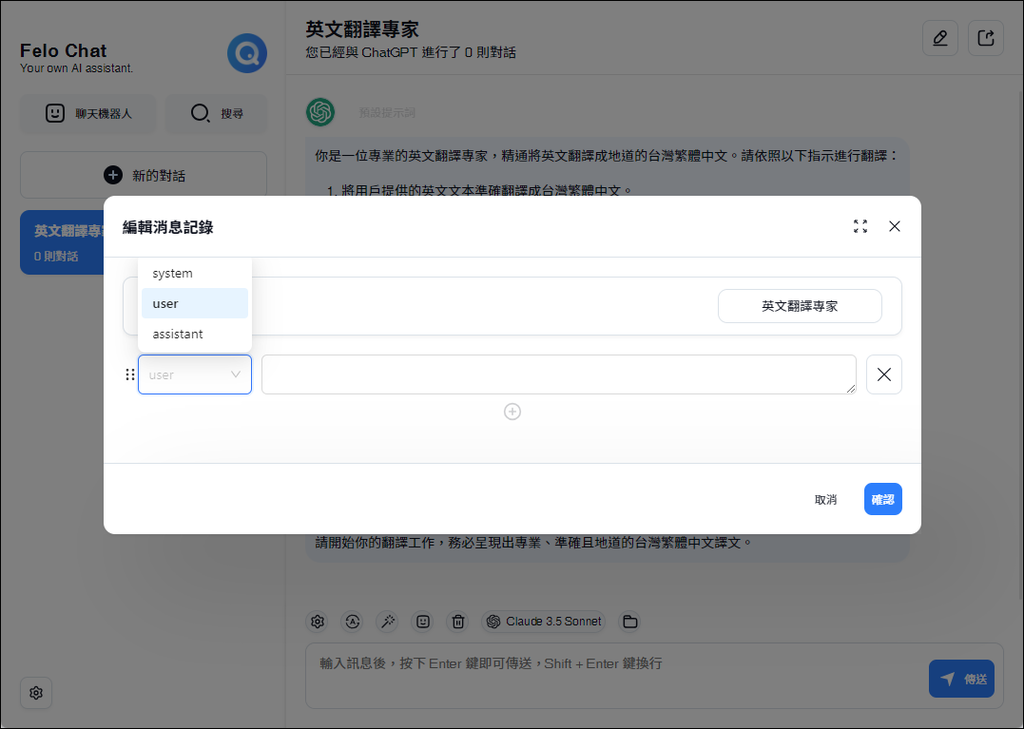This screenshot has height=729, width=1024.
Task: Grab the drag handle beside role selector
Action: (130, 374)
